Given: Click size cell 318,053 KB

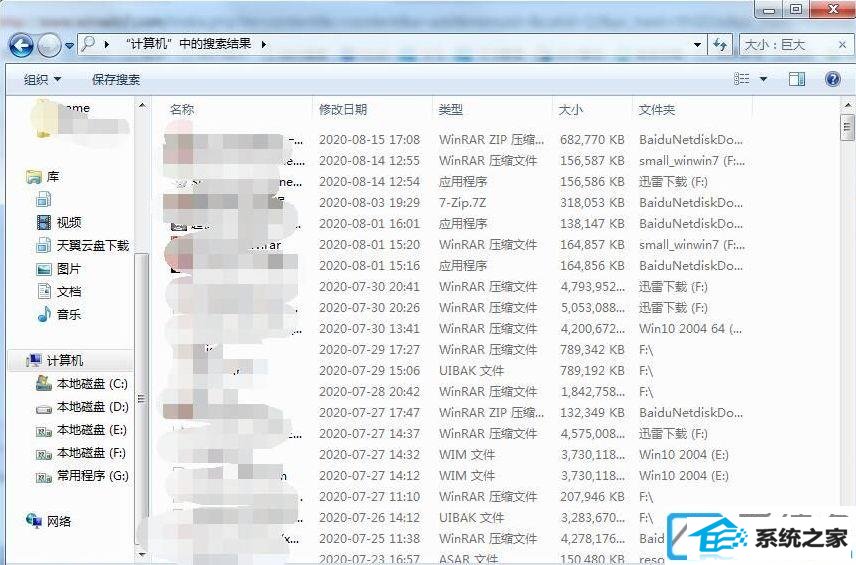Looking at the screenshot, I should coord(592,203).
